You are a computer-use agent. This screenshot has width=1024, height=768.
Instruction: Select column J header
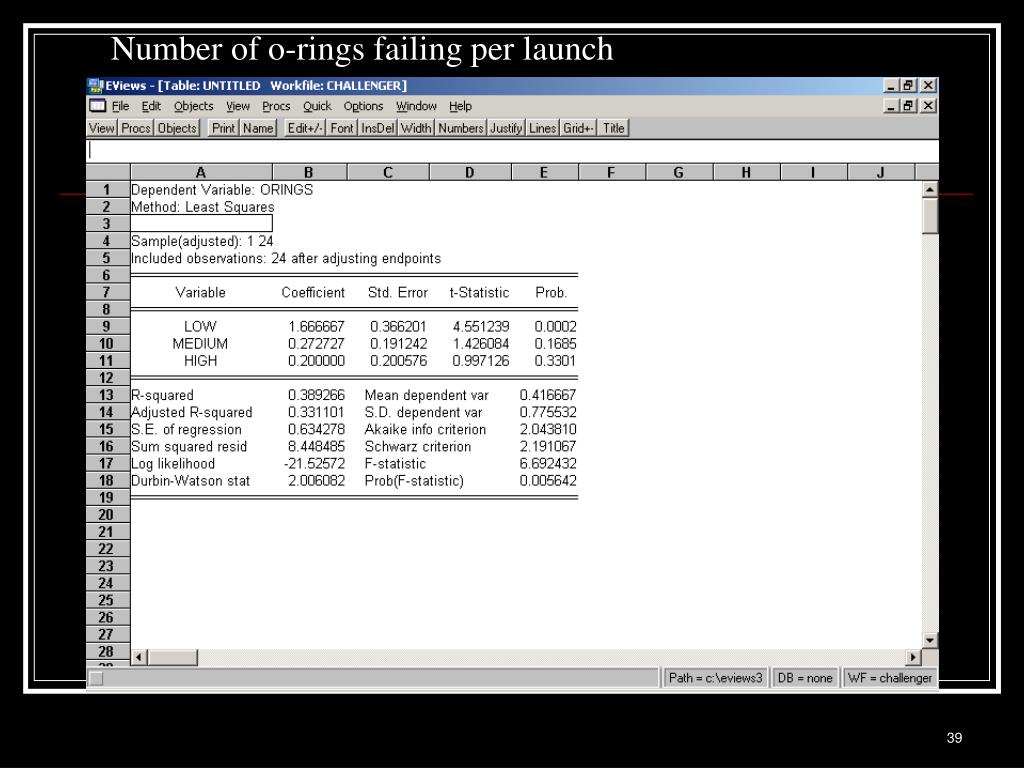click(880, 172)
